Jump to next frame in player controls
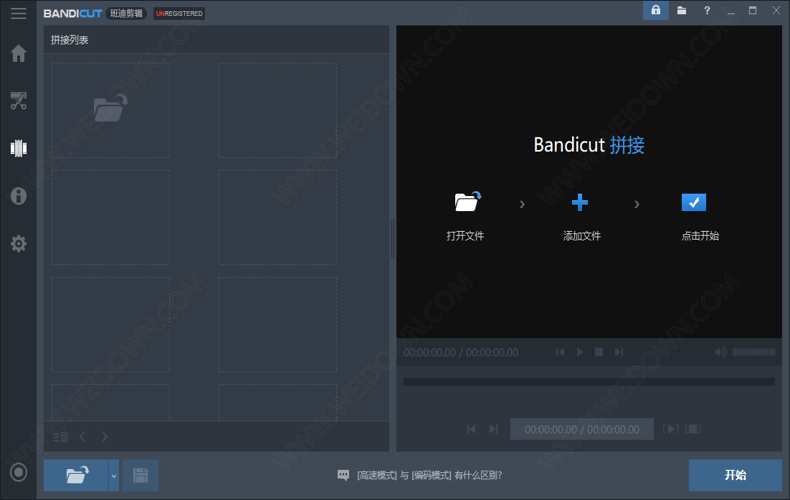790x500 pixels. click(x=619, y=352)
